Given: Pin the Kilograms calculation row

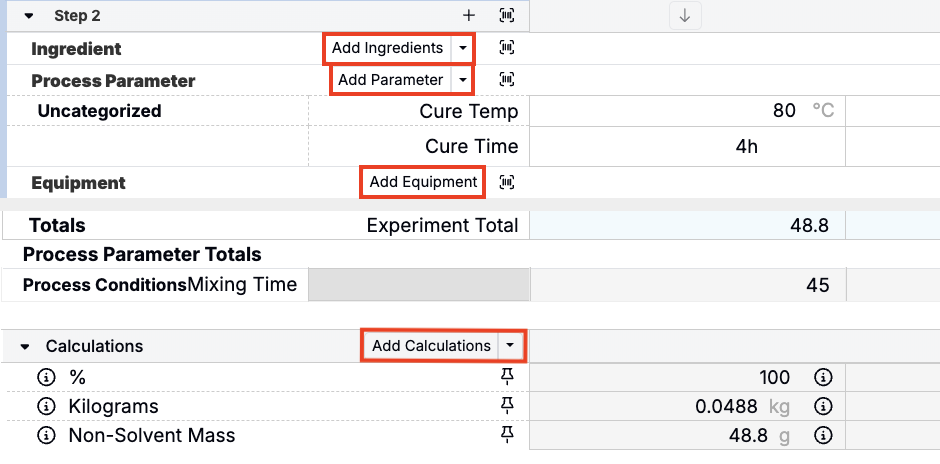Looking at the screenshot, I should coord(507,405).
